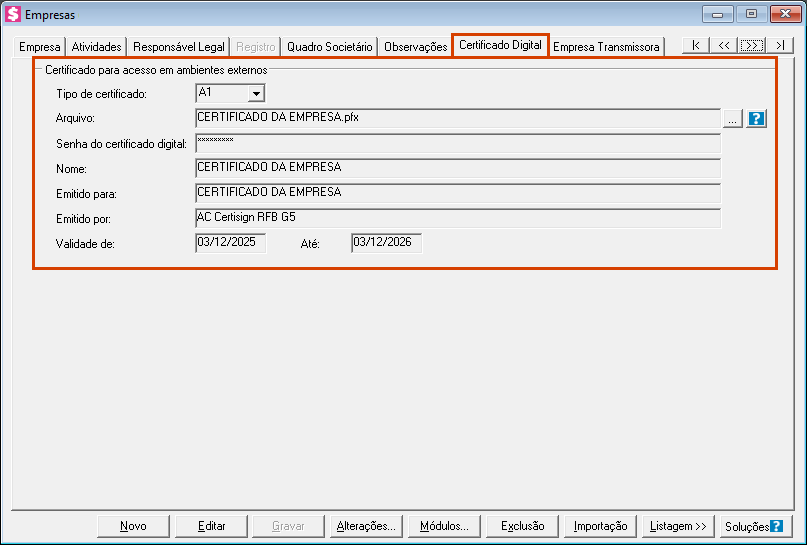This screenshot has height=545, width=807.
Task: Go to the previous record navigation arrow
Action: coord(724,46)
